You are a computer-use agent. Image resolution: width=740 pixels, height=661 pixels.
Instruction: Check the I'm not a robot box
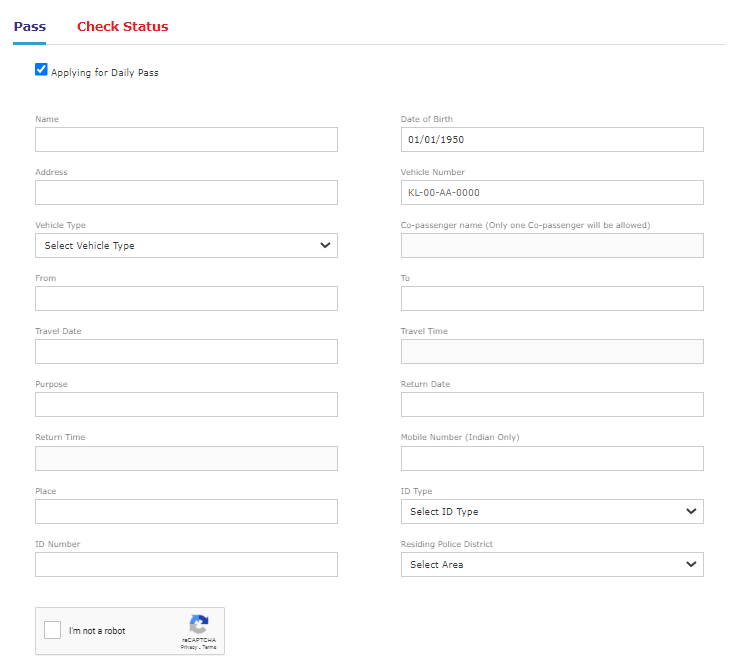(x=52, y=631)
